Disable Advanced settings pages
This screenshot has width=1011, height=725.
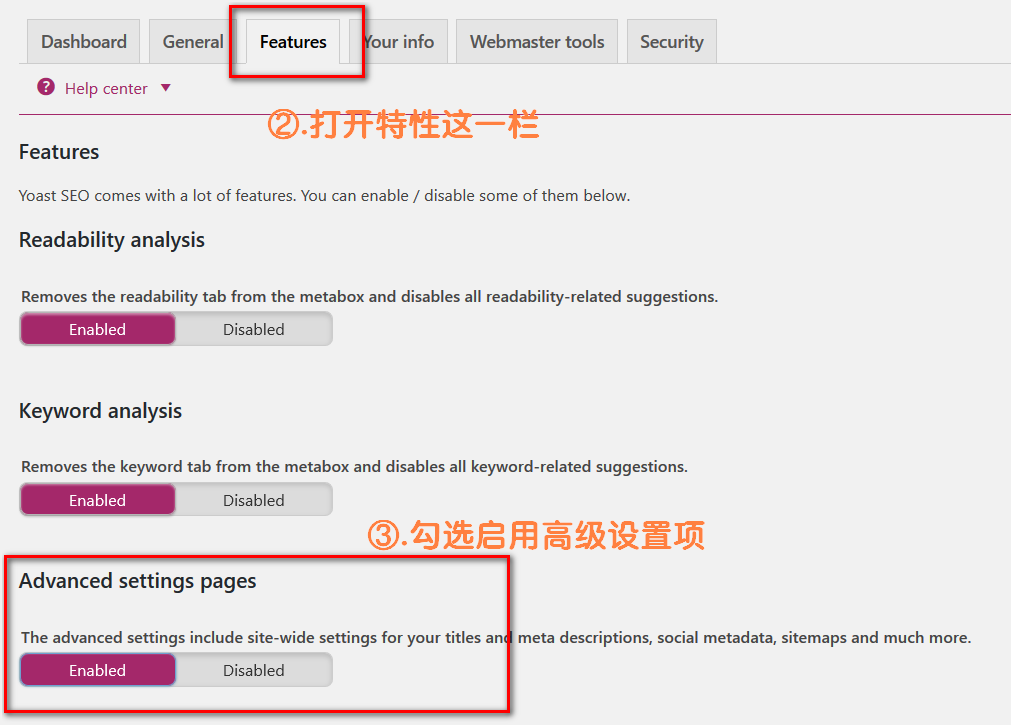click(254, 671)
